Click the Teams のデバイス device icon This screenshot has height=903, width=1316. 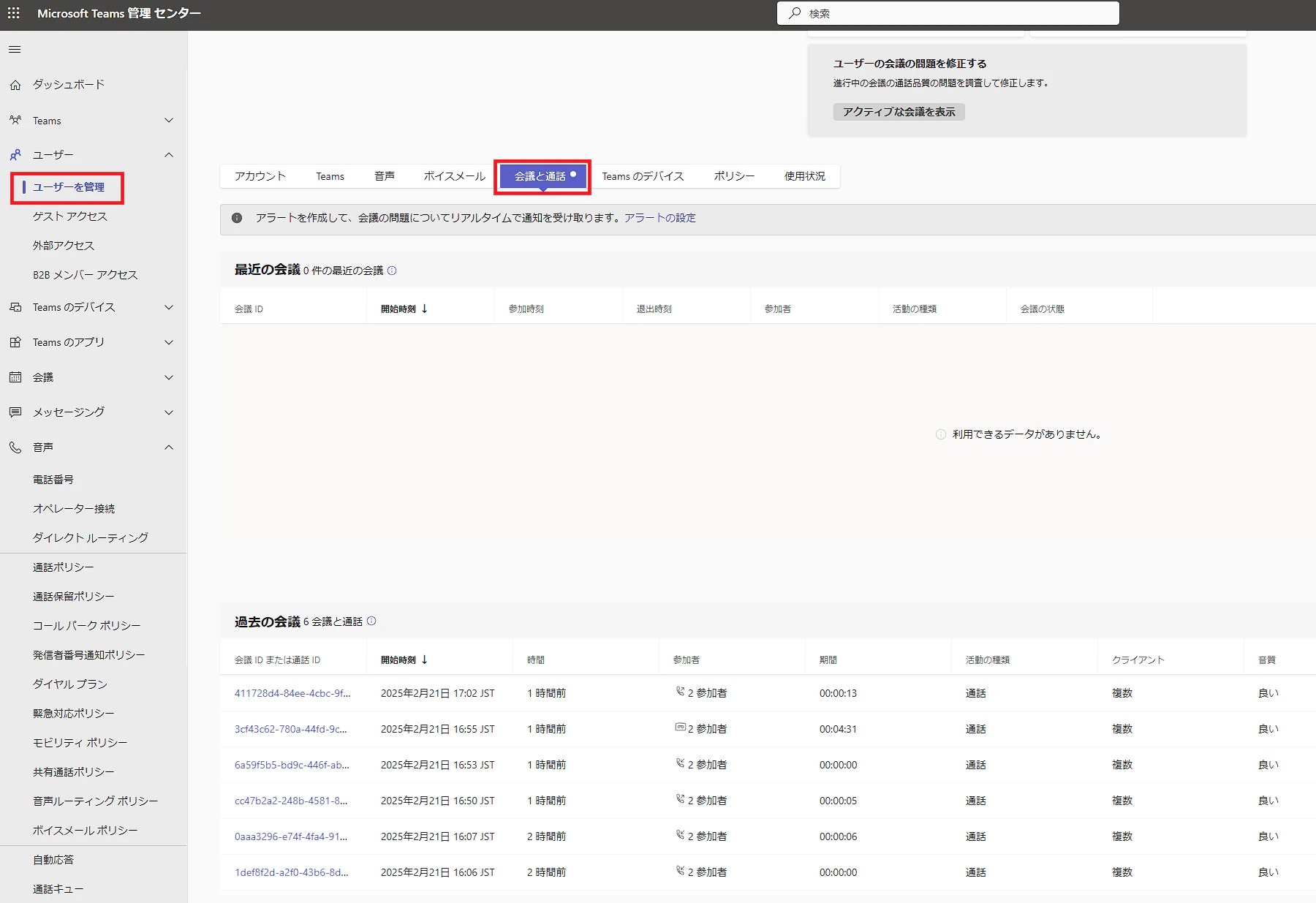[x=15, y=307]
